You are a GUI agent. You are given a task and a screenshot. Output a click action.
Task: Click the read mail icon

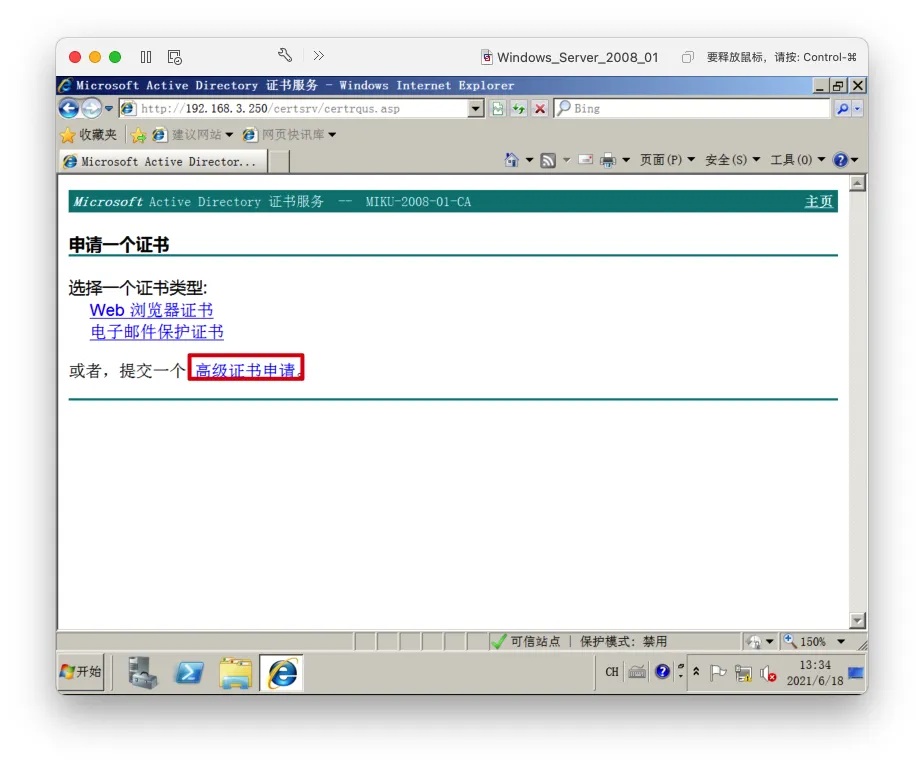(x=585, y=159)
